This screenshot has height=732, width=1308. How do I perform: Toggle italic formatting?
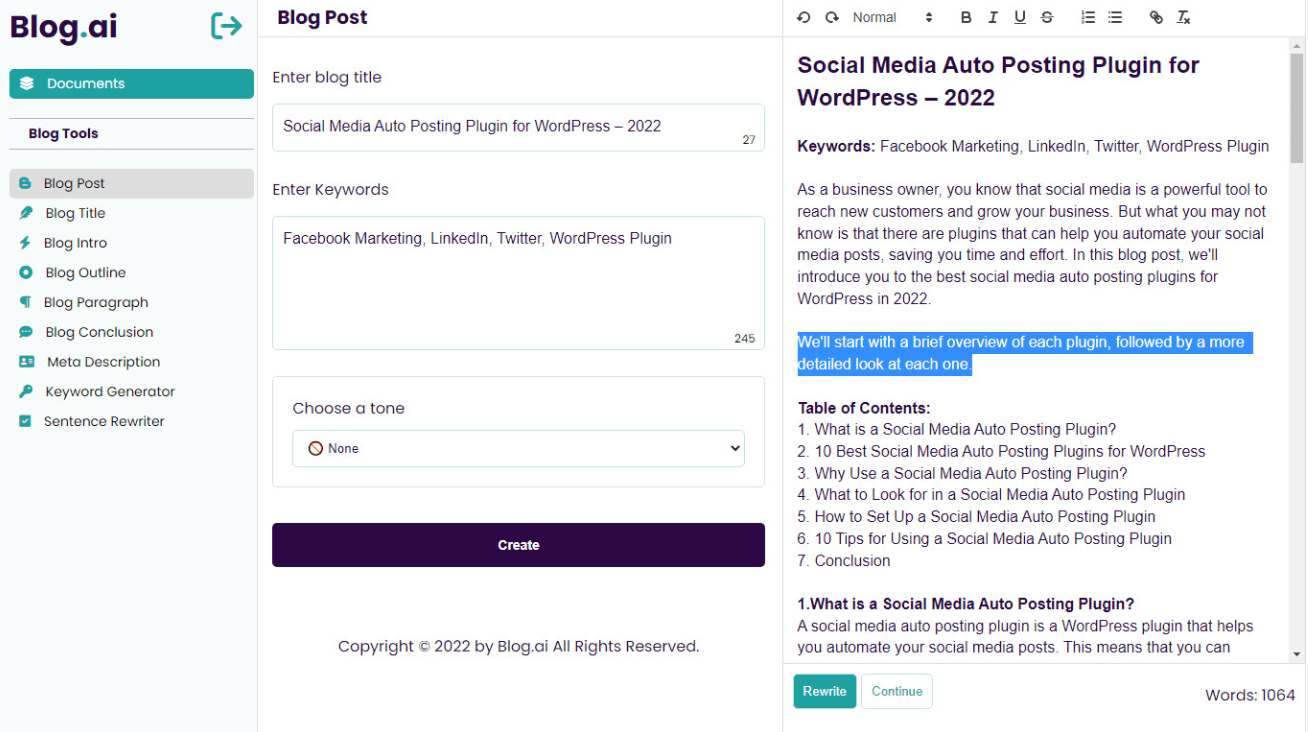click(x=993, y=17)
